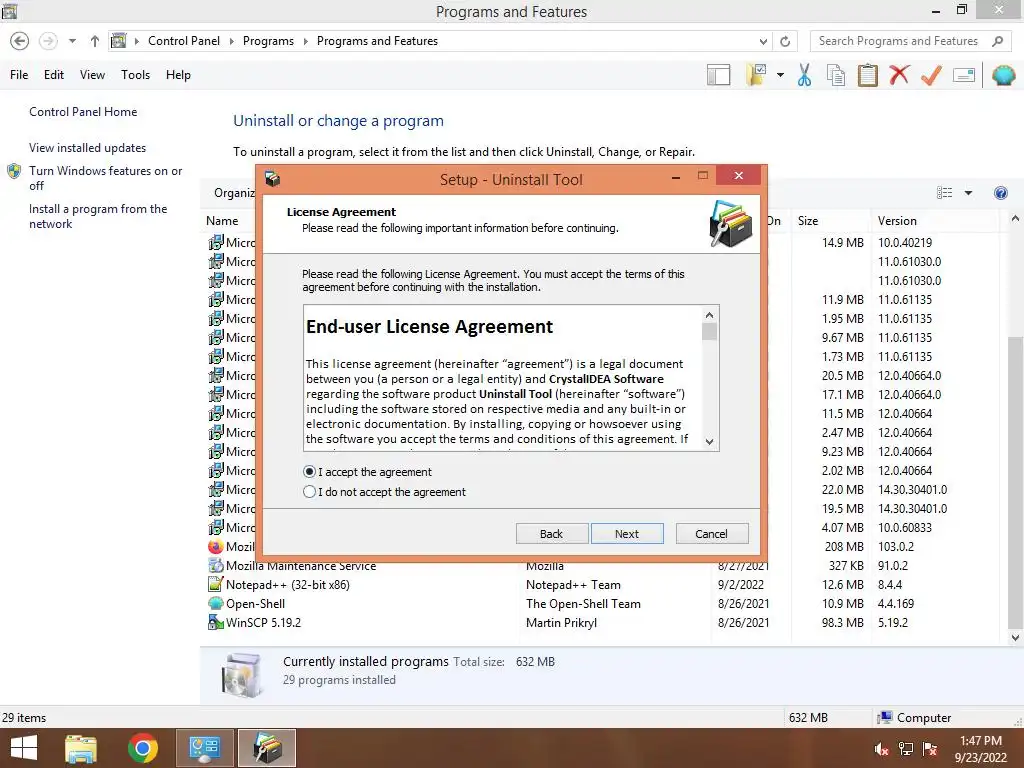The image size is (1024, 768).
Task: Open Install a program from the network
Action: tap(98, 216)
